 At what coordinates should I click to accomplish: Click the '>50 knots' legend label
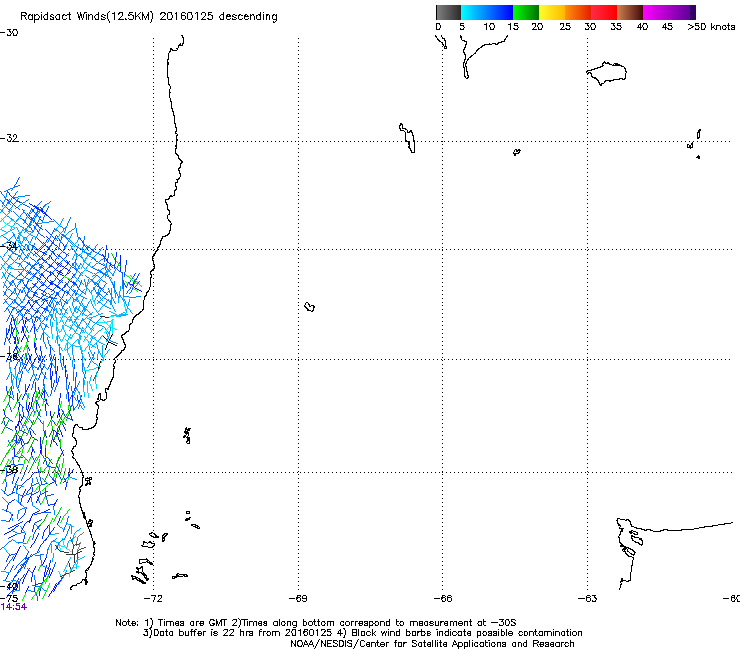[711, 27]
